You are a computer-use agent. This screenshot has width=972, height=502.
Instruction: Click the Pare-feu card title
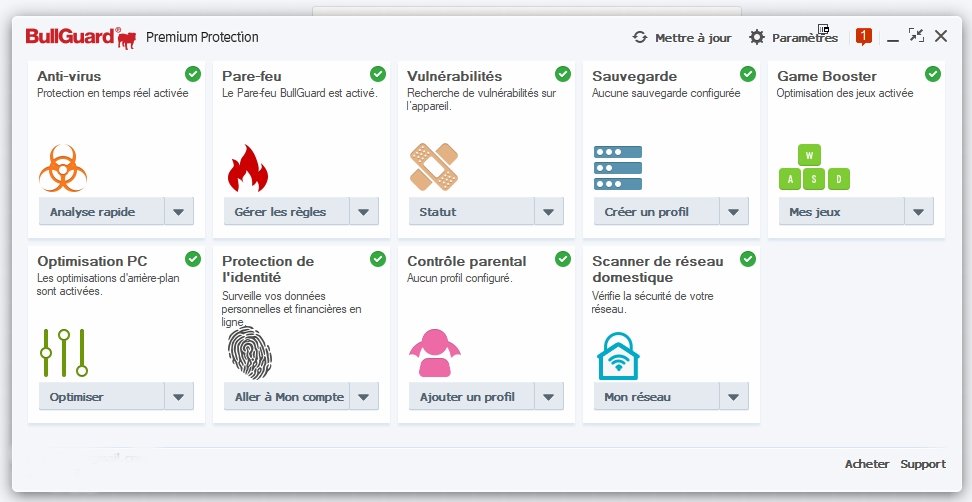coord(252,76)
